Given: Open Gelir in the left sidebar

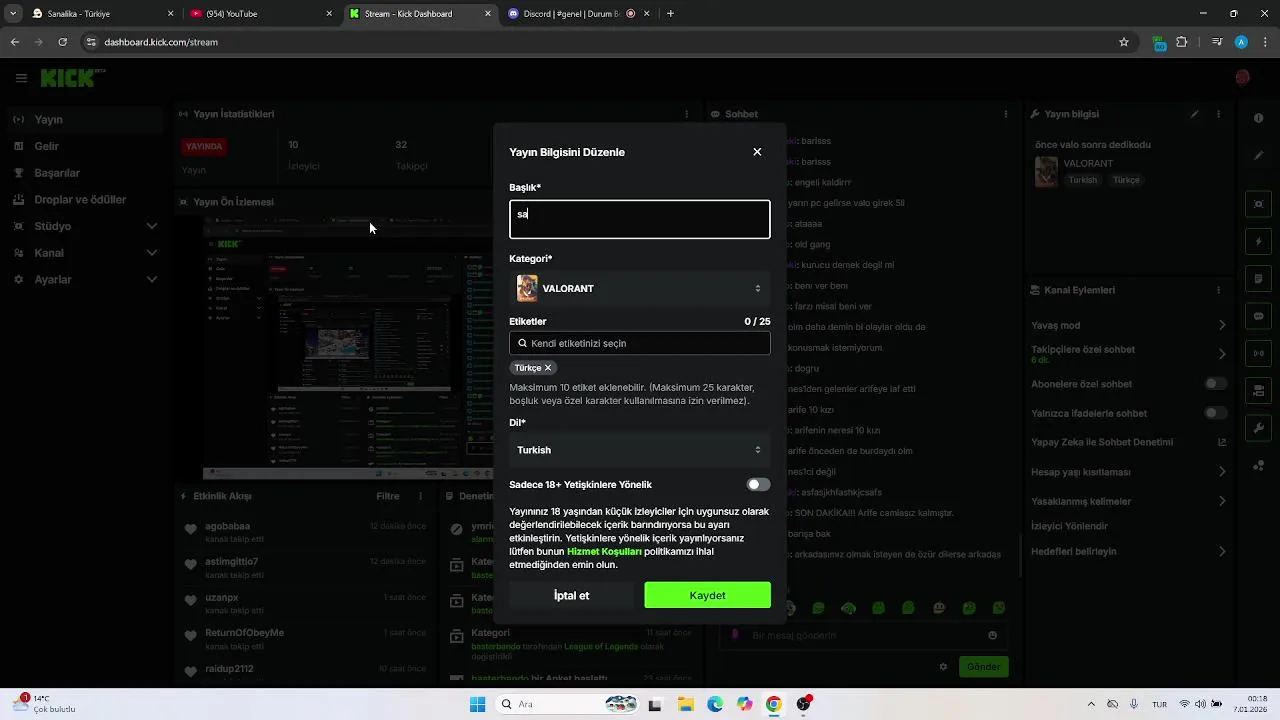Looking at the screenshot, I should pos(85,146).
